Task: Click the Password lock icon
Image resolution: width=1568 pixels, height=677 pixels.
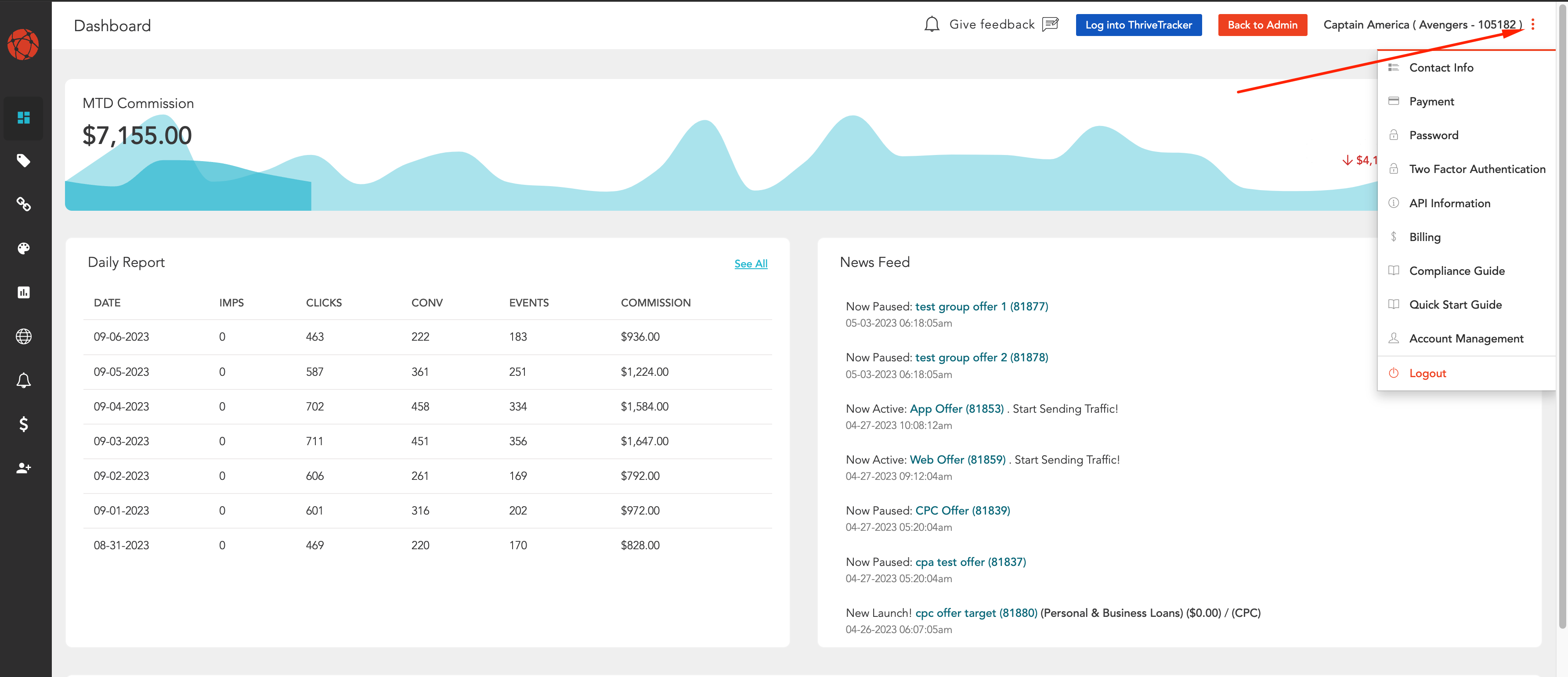Action: [x=1393, y=135]
